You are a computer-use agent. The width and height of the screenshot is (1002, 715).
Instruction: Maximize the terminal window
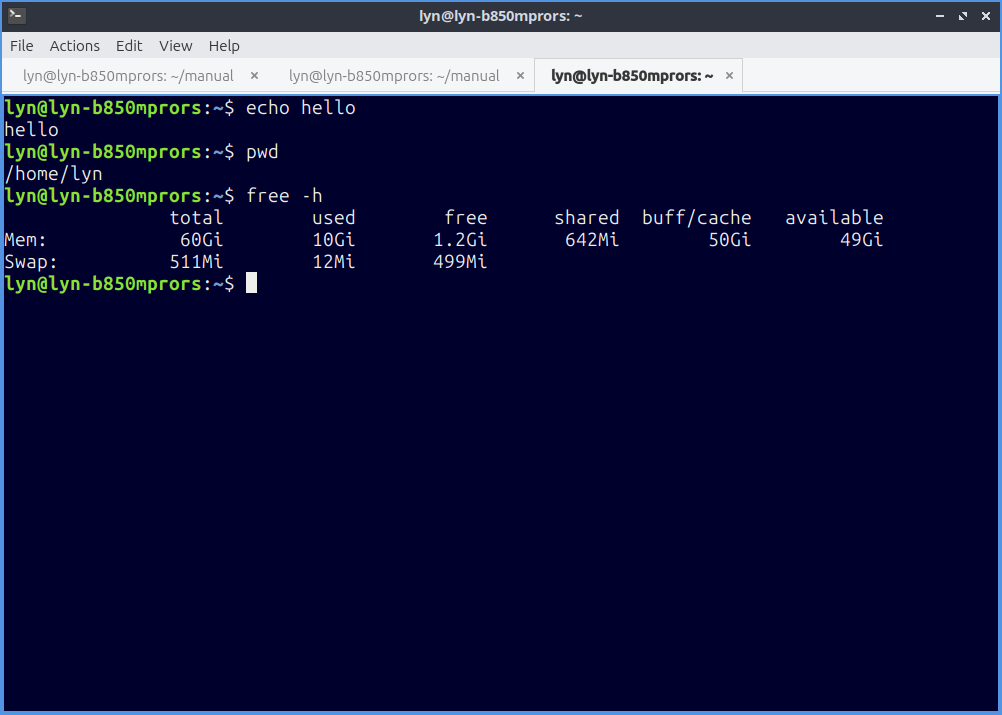click(962, 16)
